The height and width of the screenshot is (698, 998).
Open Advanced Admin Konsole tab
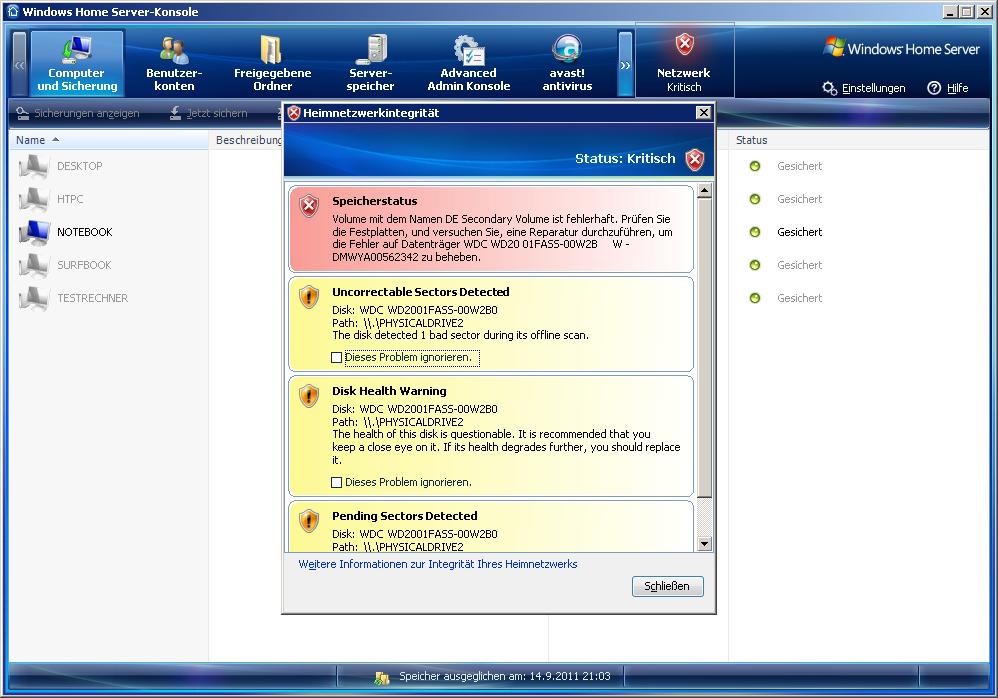(x=468, y=62)
